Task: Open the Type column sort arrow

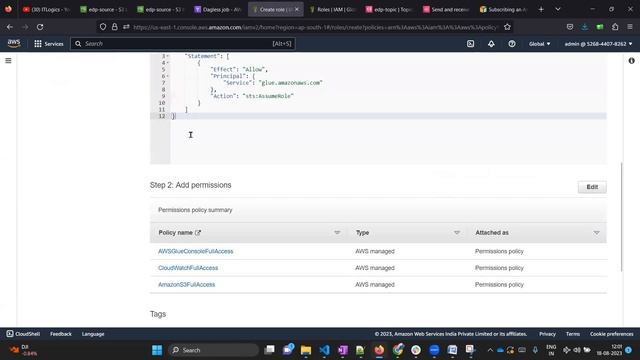Action: pos(456,233)
